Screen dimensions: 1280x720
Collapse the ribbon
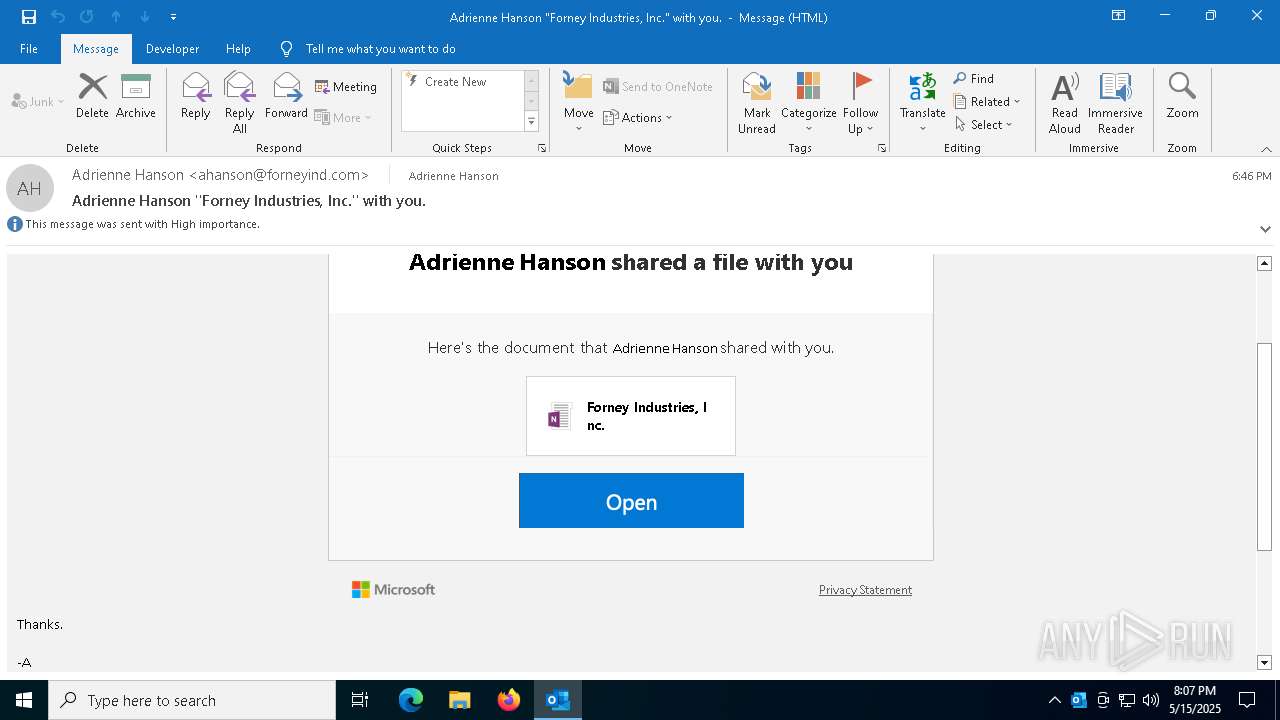click(x=1266, y=149)
